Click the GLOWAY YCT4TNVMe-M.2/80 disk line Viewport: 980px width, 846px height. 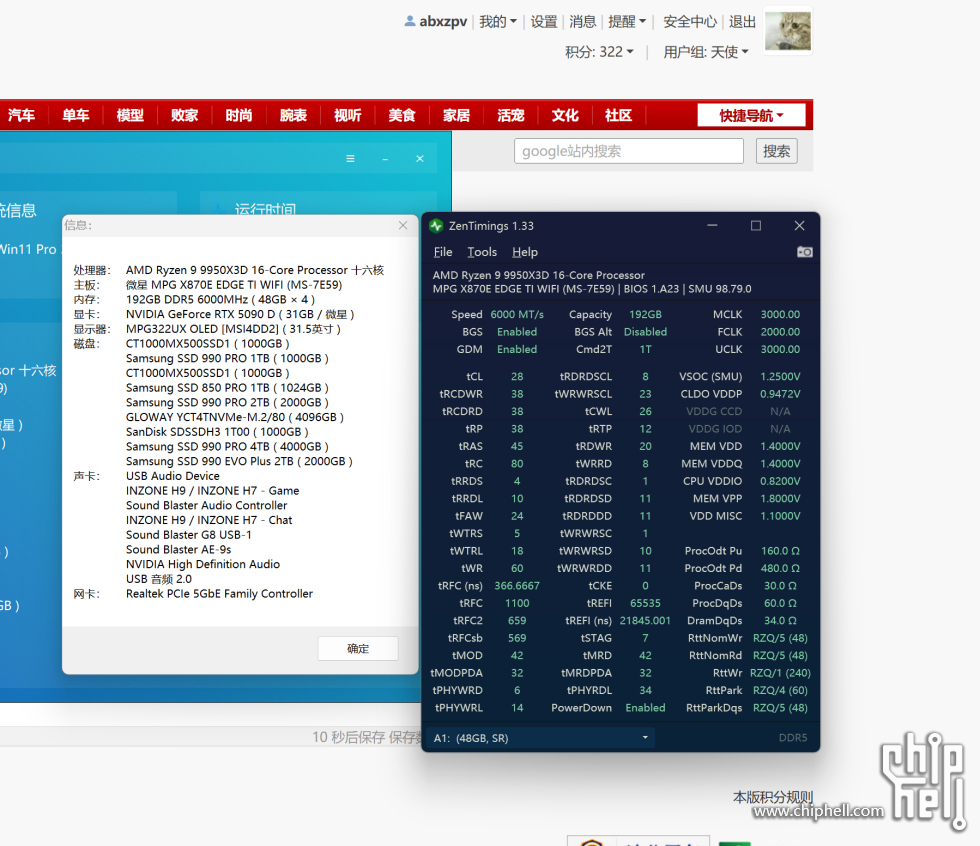point(235,417)
